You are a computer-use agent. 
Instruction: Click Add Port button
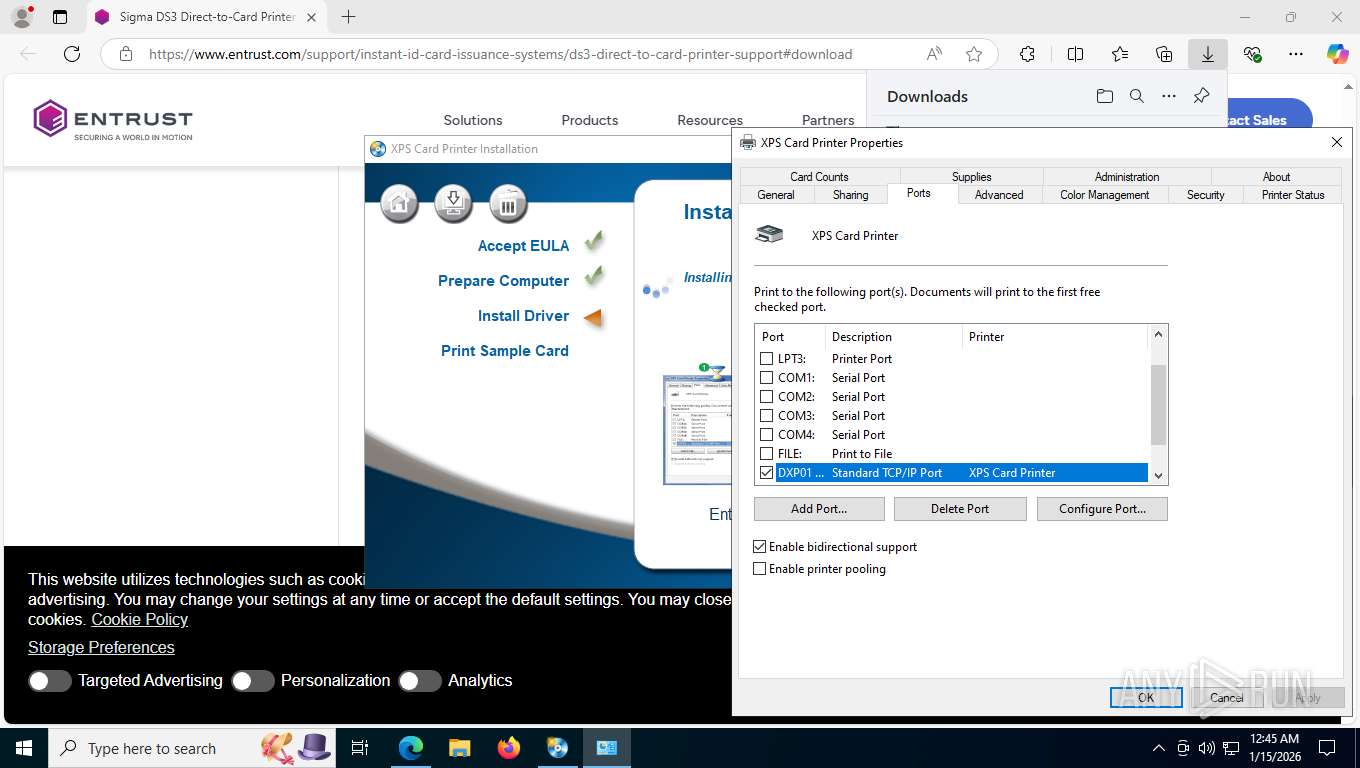[819, 509]
